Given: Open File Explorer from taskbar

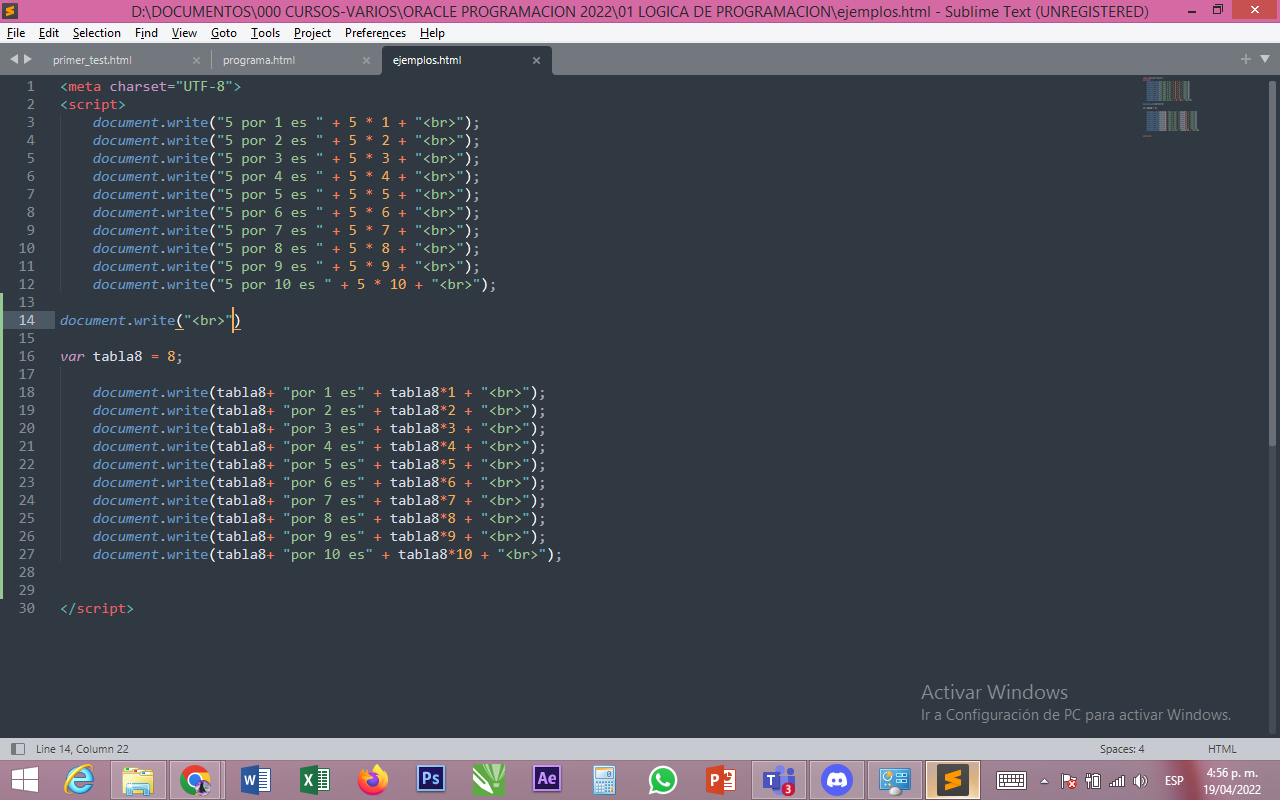Looking at the screenshot, I should [x=138, y=780].
